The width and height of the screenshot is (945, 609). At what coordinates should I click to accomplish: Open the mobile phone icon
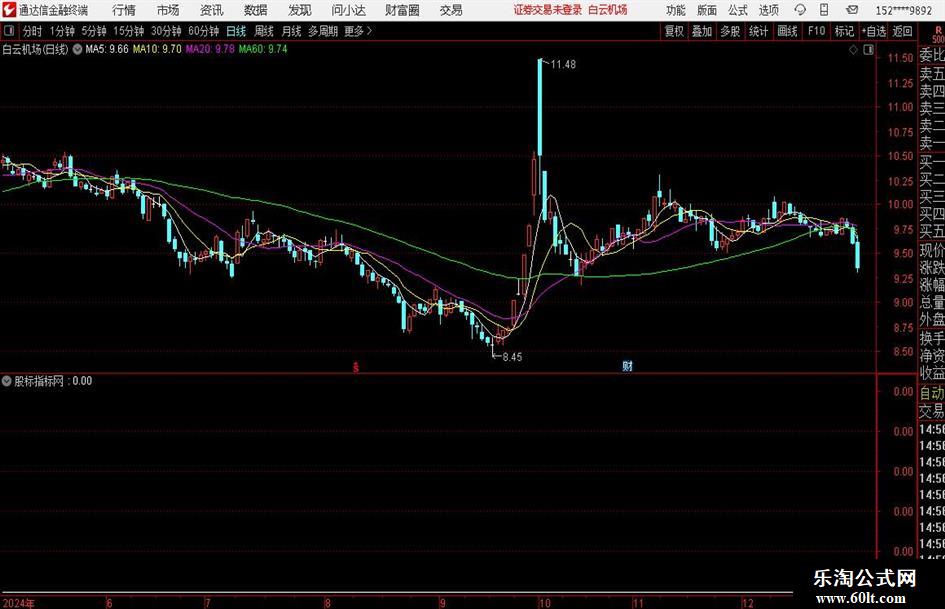[824, 10]
